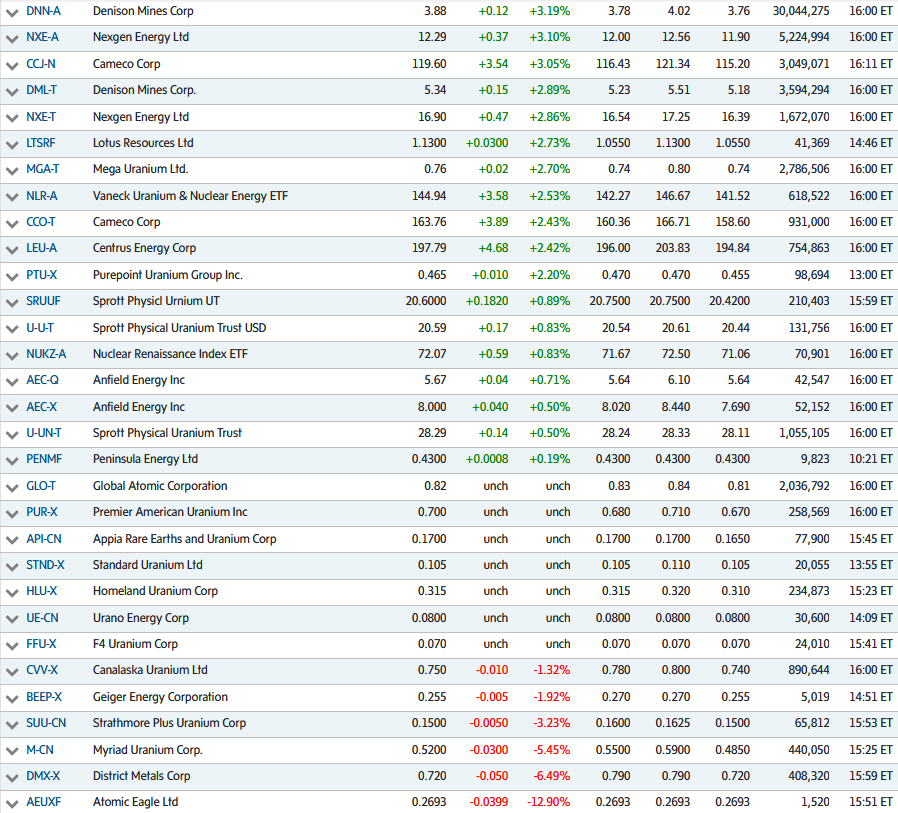The height and width of the screenshot is (813, 898).
Task: Expand the NUKZ-A ETF row chevron
Action: click(x=12, y=354)
